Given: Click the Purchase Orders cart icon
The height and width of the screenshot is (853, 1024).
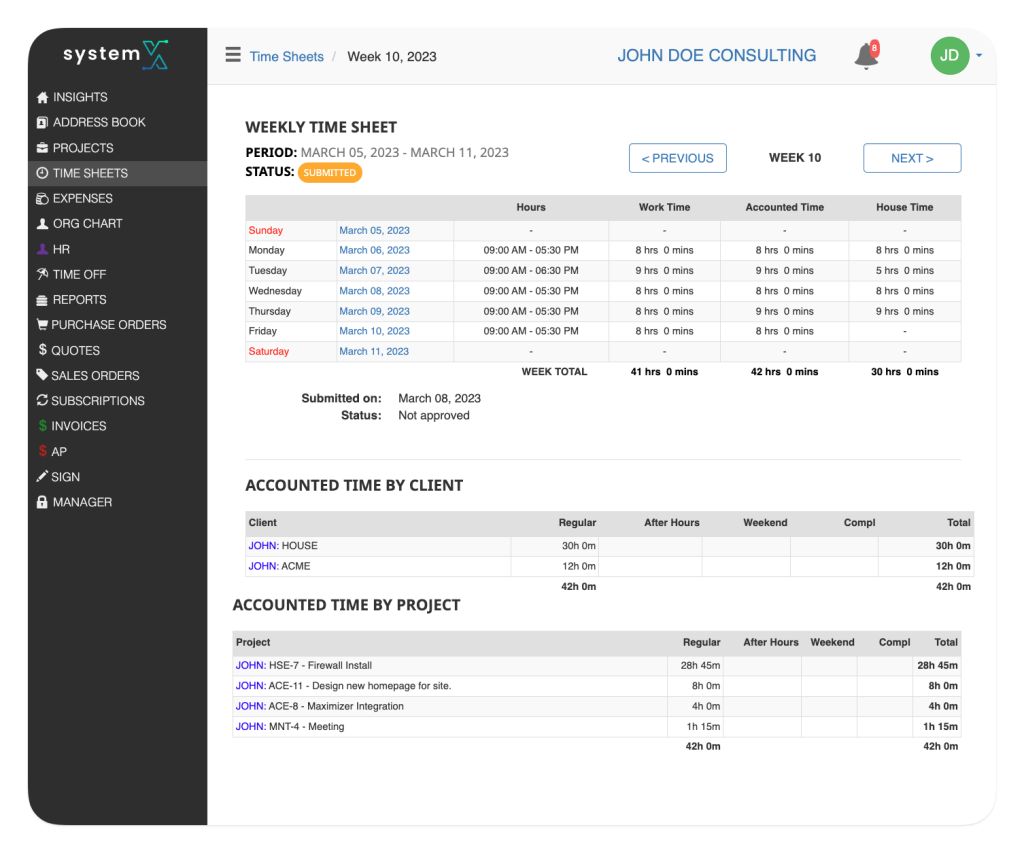Looking at the screenshot, I should [42, 325].
